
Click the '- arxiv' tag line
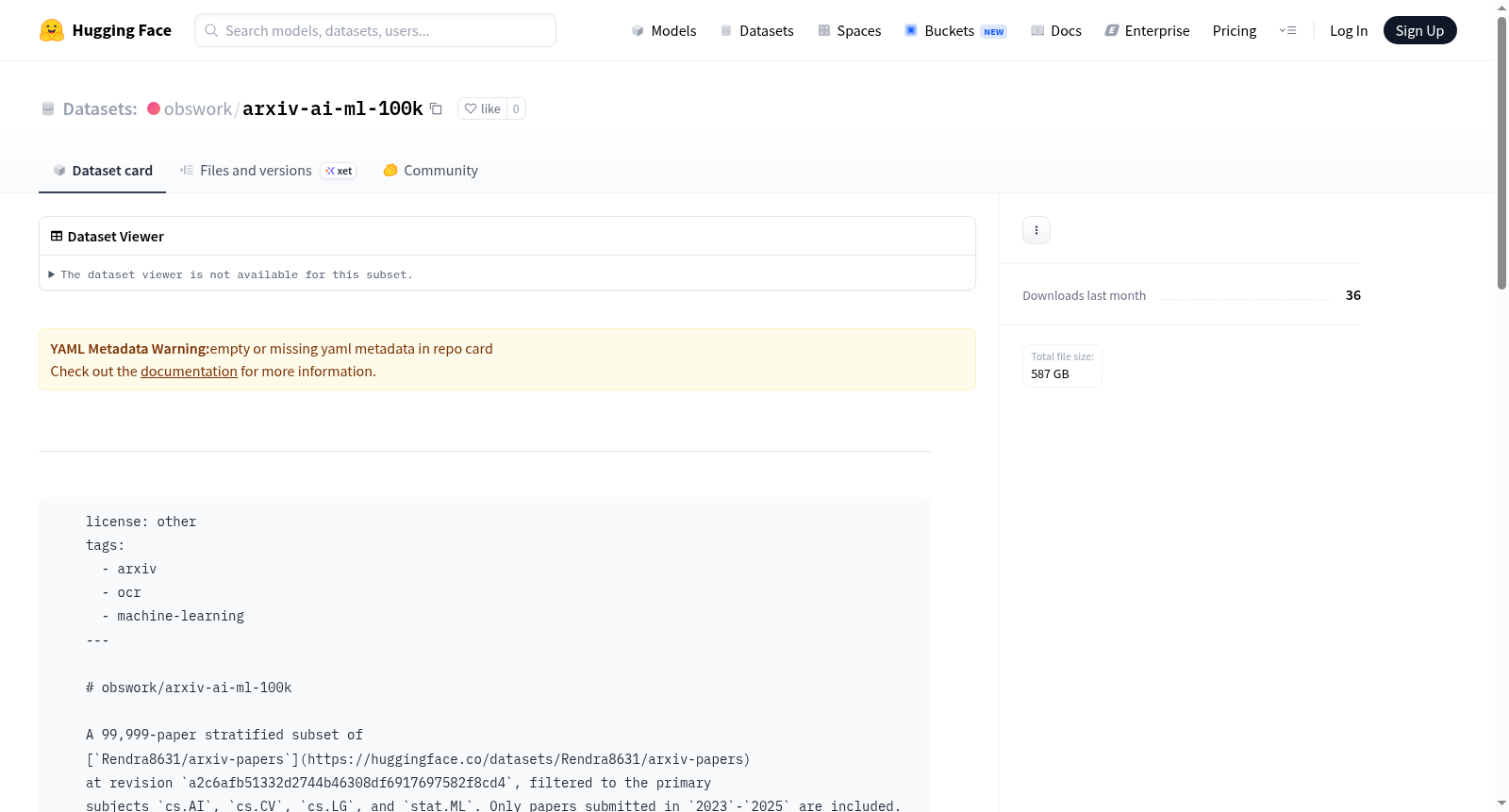coord(129,569)
